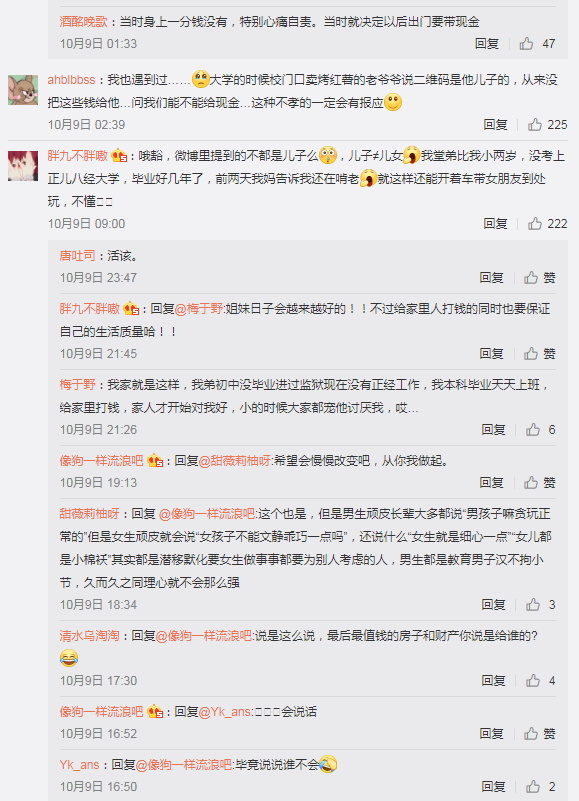Viewport: 579px width, 801px height.
Task: Like 酒酪晚歌's comment with 47 likes
Action: pos(526,43)
